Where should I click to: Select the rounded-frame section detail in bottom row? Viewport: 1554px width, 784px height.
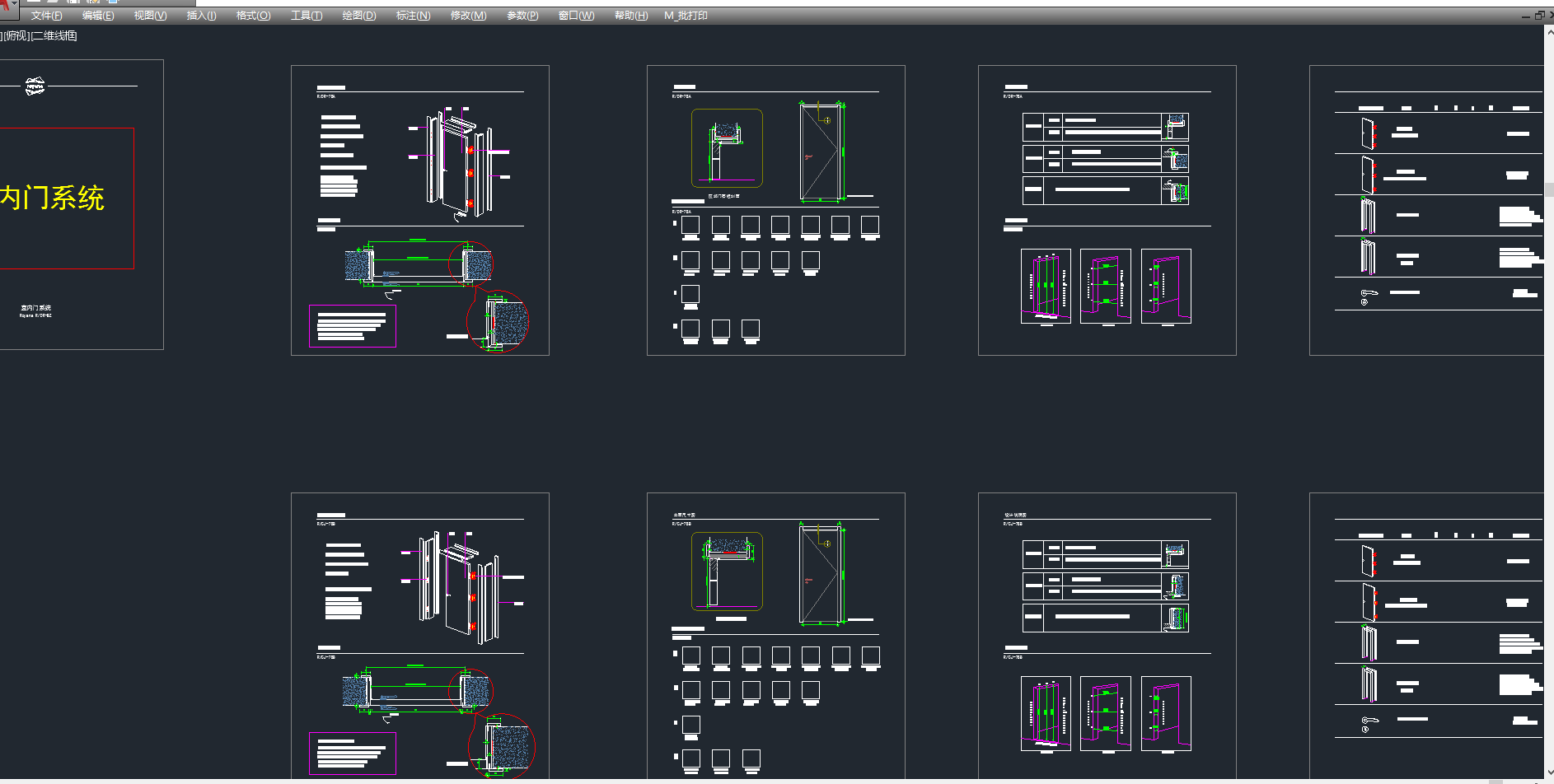[x=727, y=571]
